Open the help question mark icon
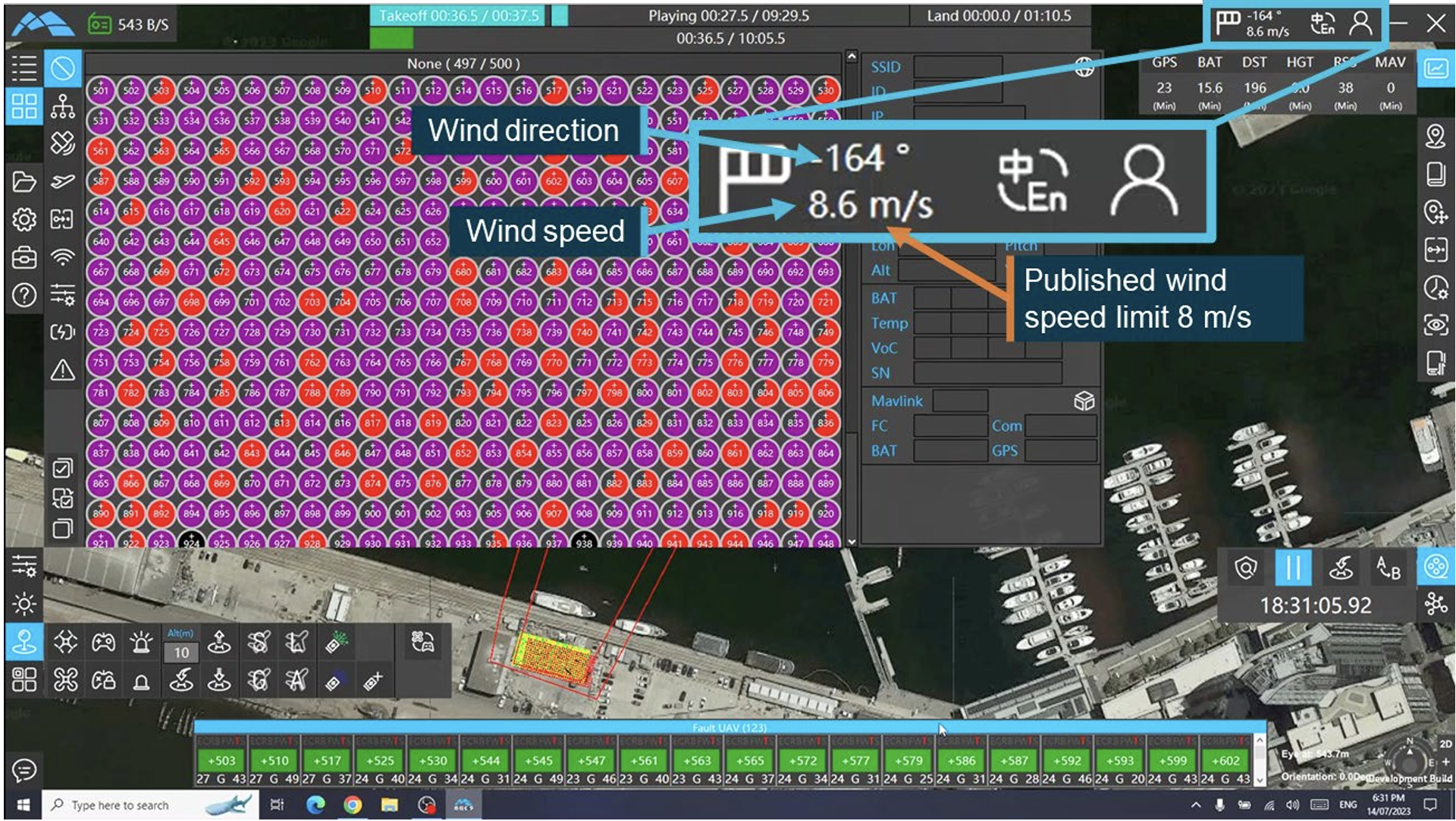The width and height of the screenshot is (1456, 821). tap(24, 295)
